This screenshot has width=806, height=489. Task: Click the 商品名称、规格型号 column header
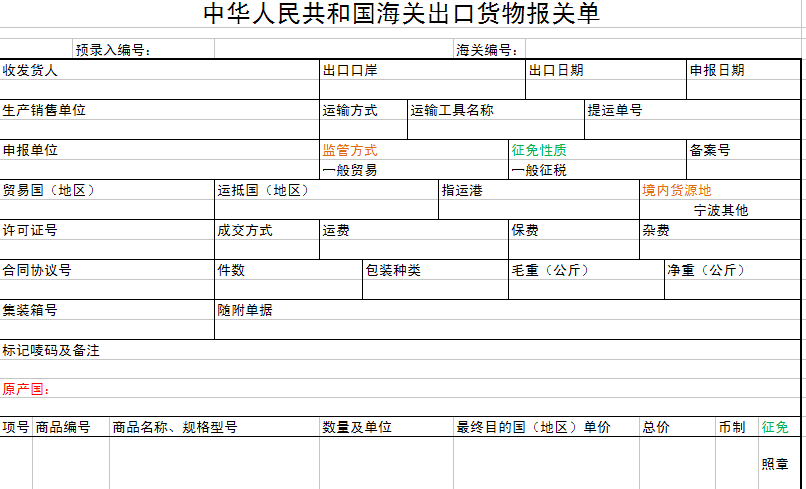point(214,427)
